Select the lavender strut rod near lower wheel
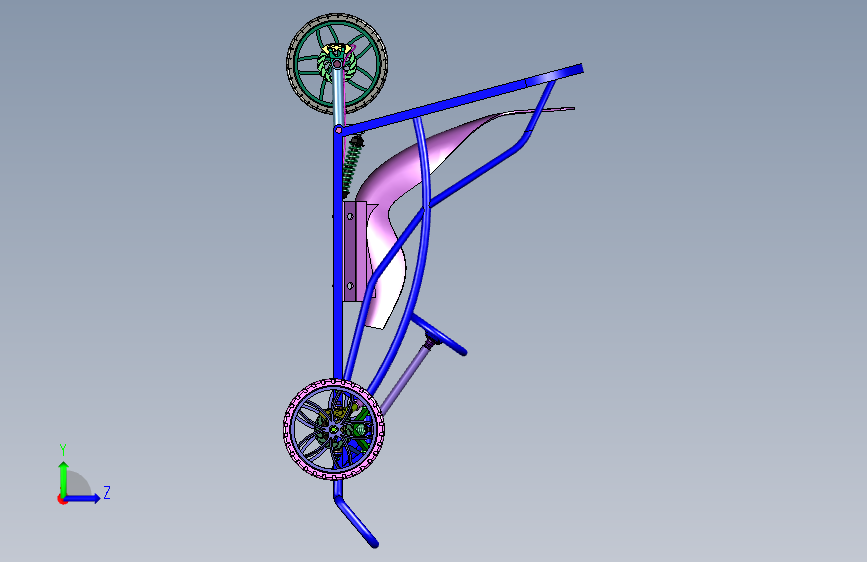 coord(405,379)
